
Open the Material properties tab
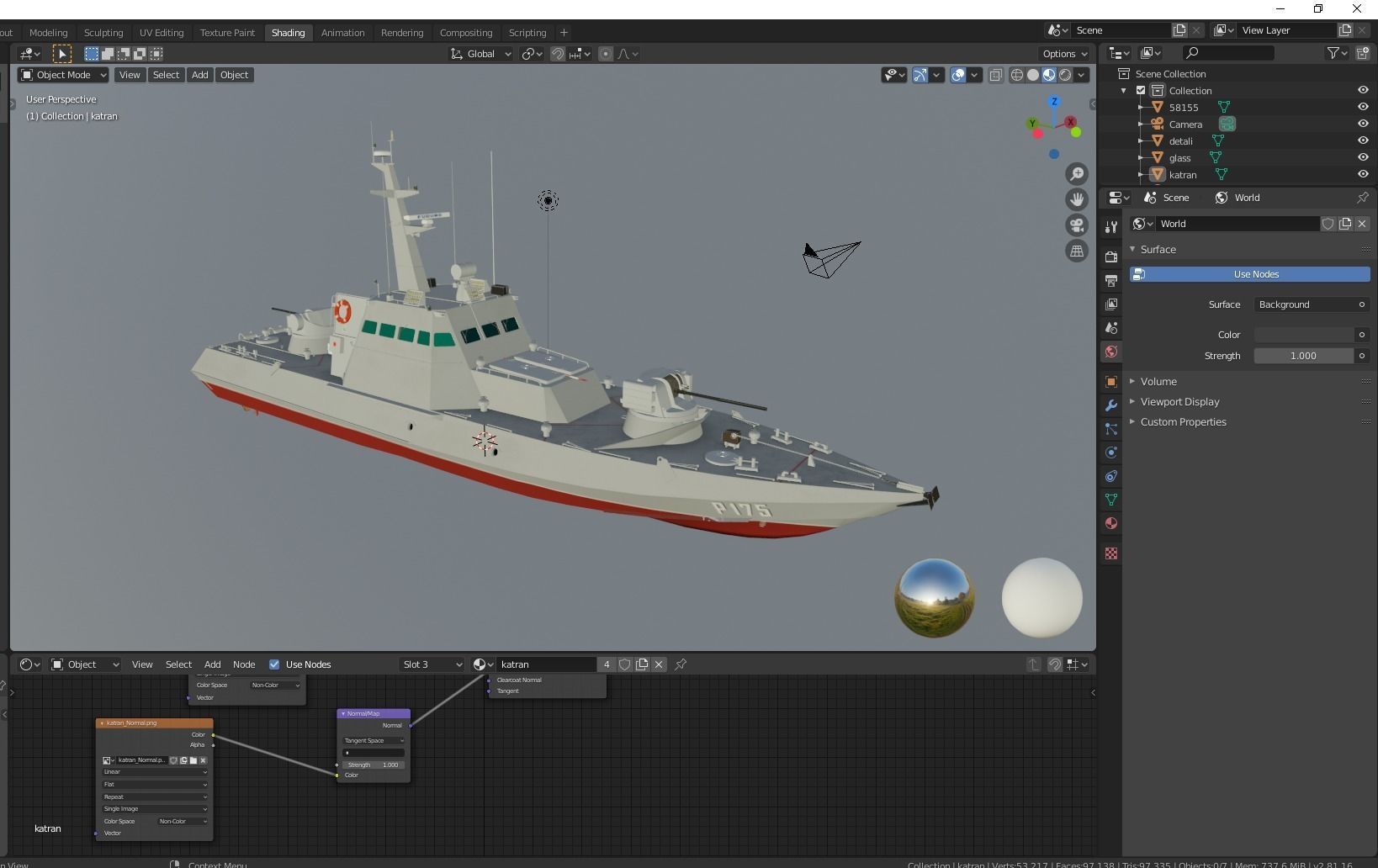coord(1111,523)
